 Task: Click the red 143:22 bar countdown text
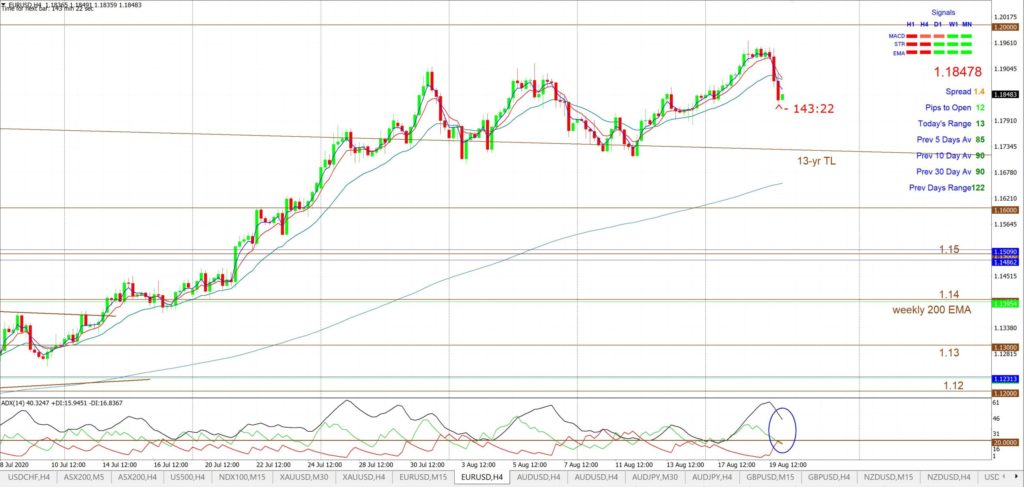click(813, 110)
